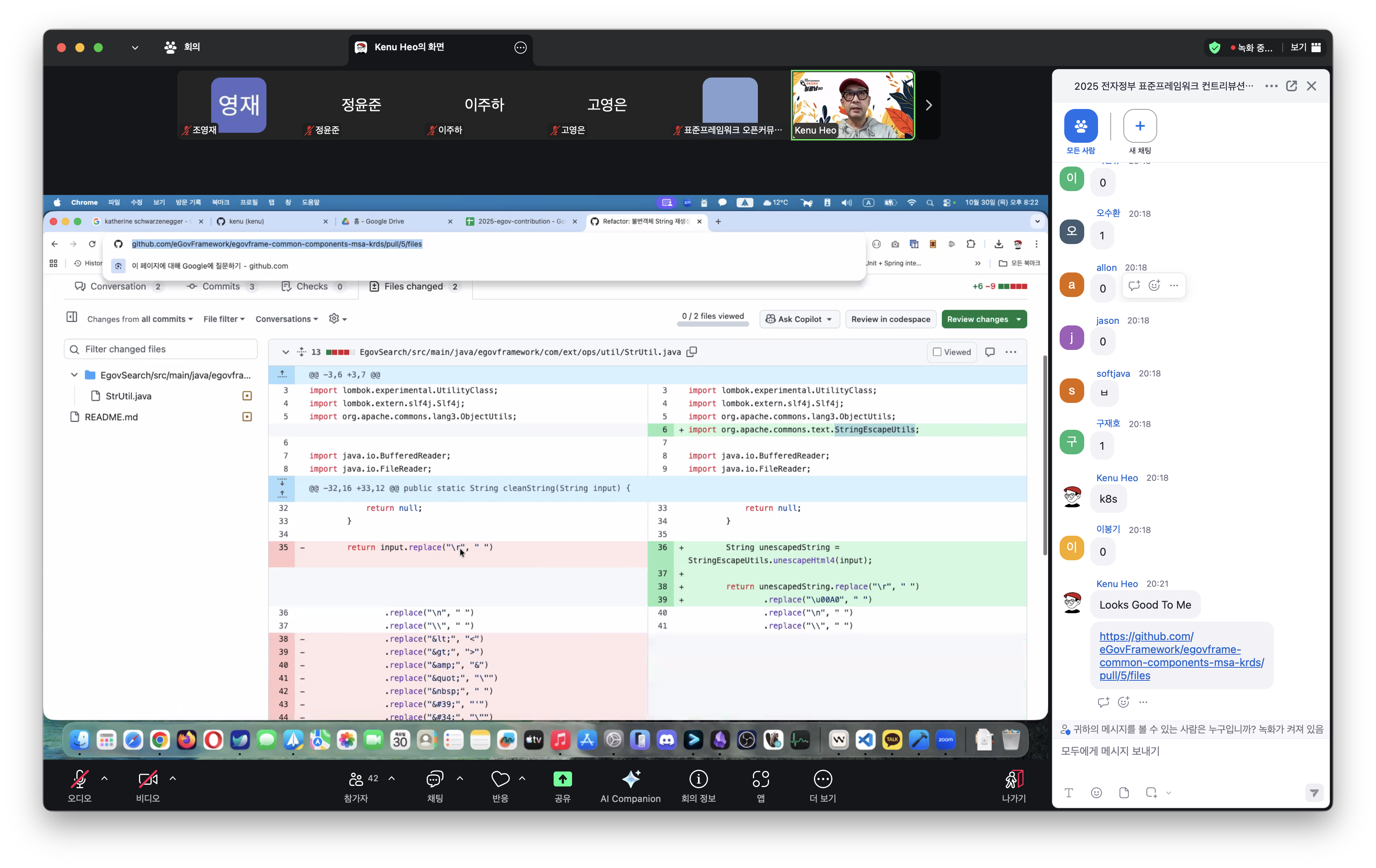Image resolution: width=1376 pixels, height=868 pixels.
Task: Attach a file in chat composer
Action: point(1124,793)
